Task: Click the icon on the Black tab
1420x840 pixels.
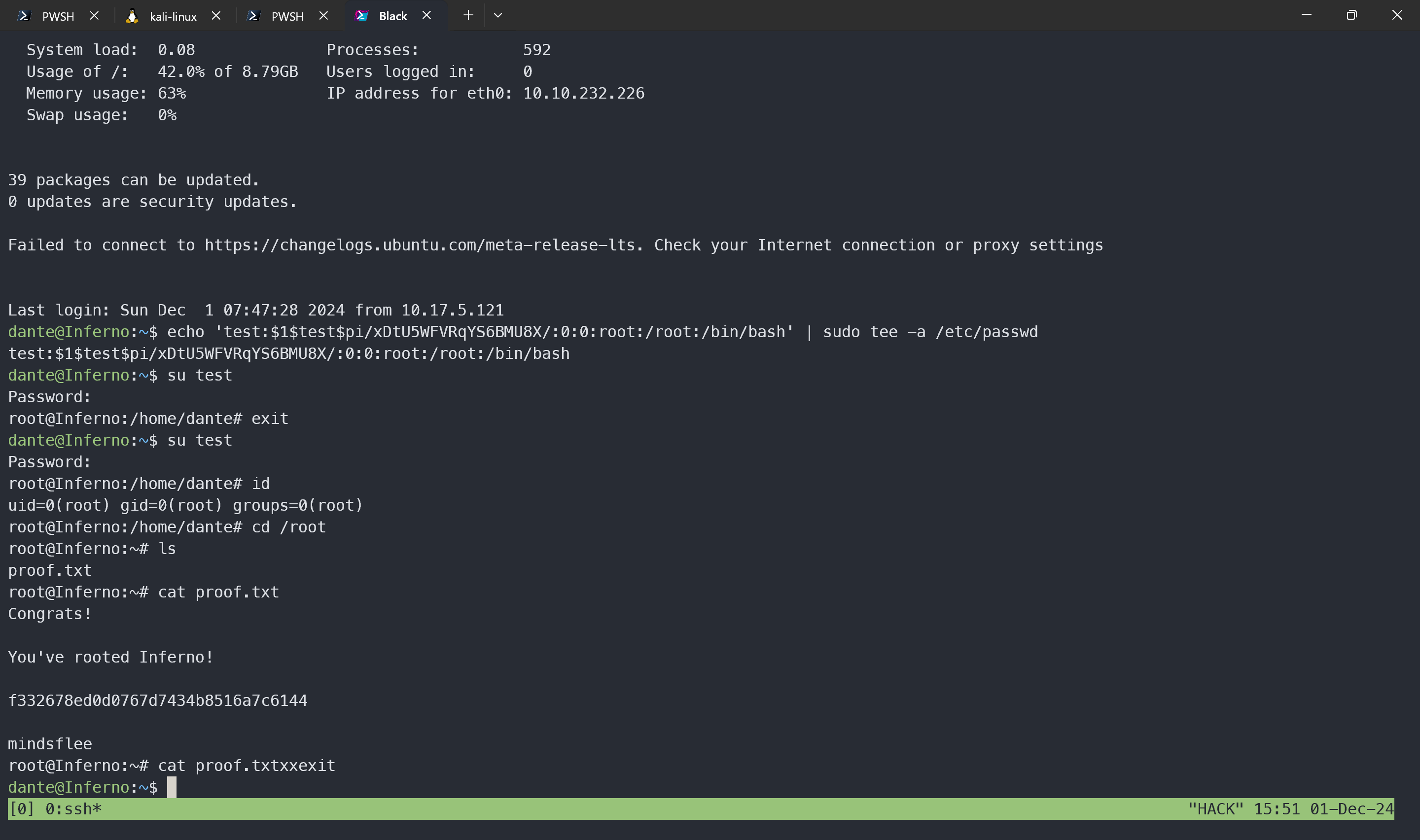Action: pos(361,16)
